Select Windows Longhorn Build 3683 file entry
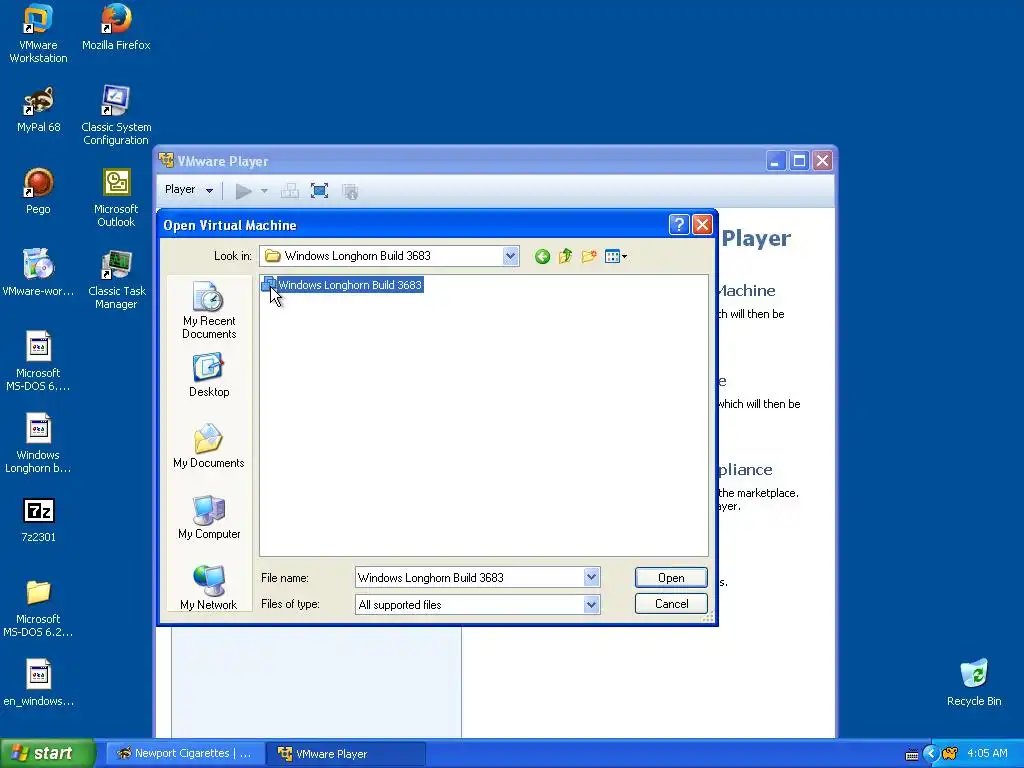Screen dimensions: 1024x768 point(343,285)
